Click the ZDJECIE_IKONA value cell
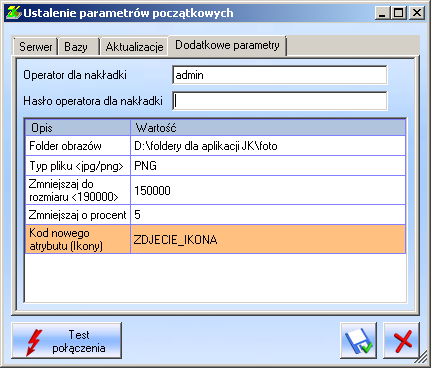Image resolution: width=432 pixels, height=368 pixels. [268, 239]
